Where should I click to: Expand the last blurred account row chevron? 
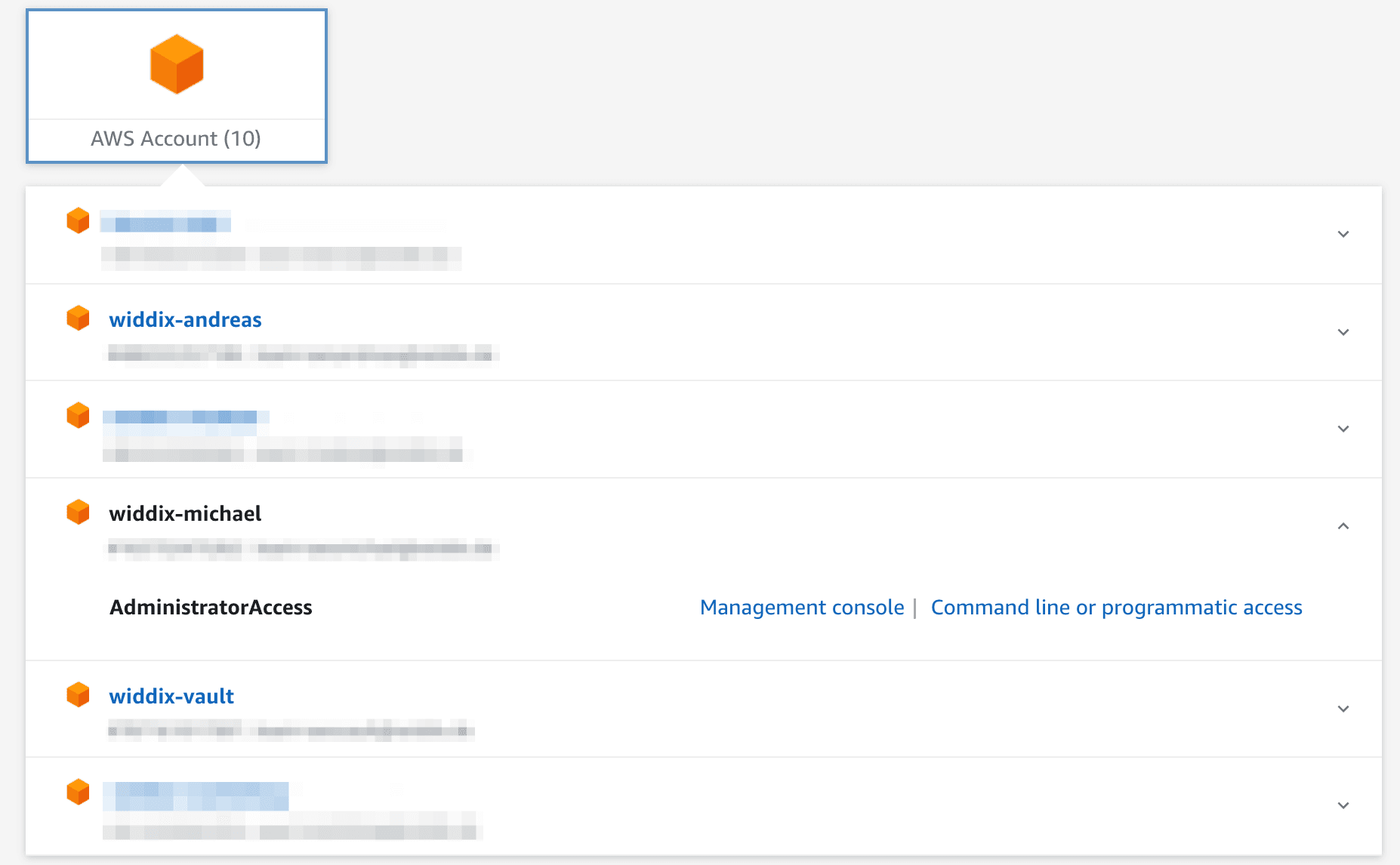[1343, 805]
